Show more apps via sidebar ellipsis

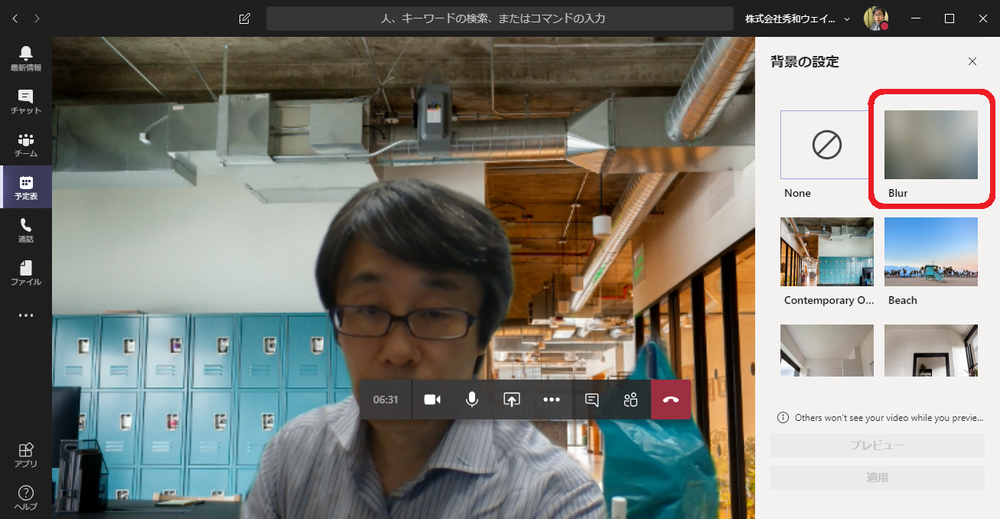26,315
